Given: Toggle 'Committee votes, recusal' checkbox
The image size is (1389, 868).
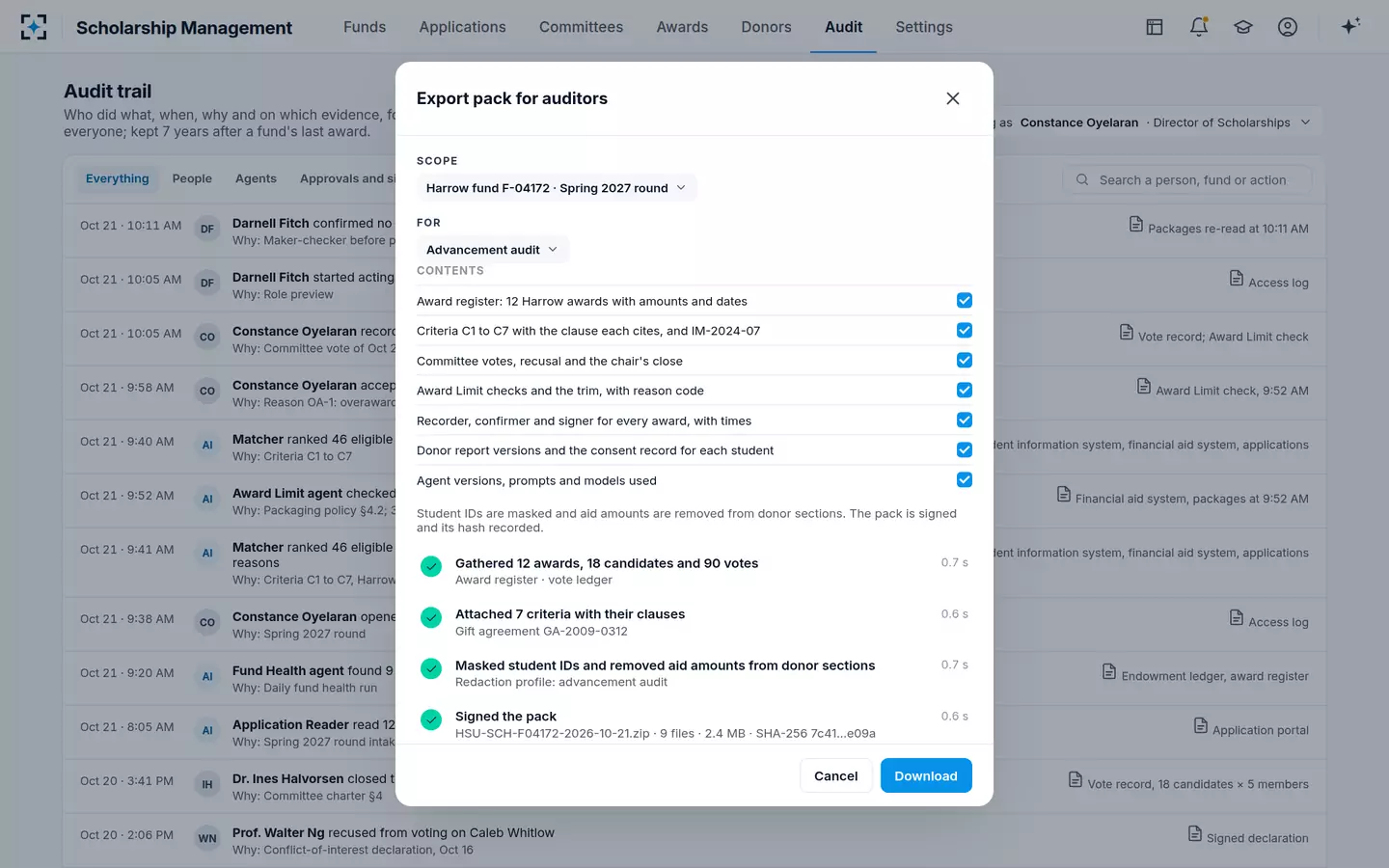Looking at the screenshot, I should pyautogui.click(x=965, y=361).
